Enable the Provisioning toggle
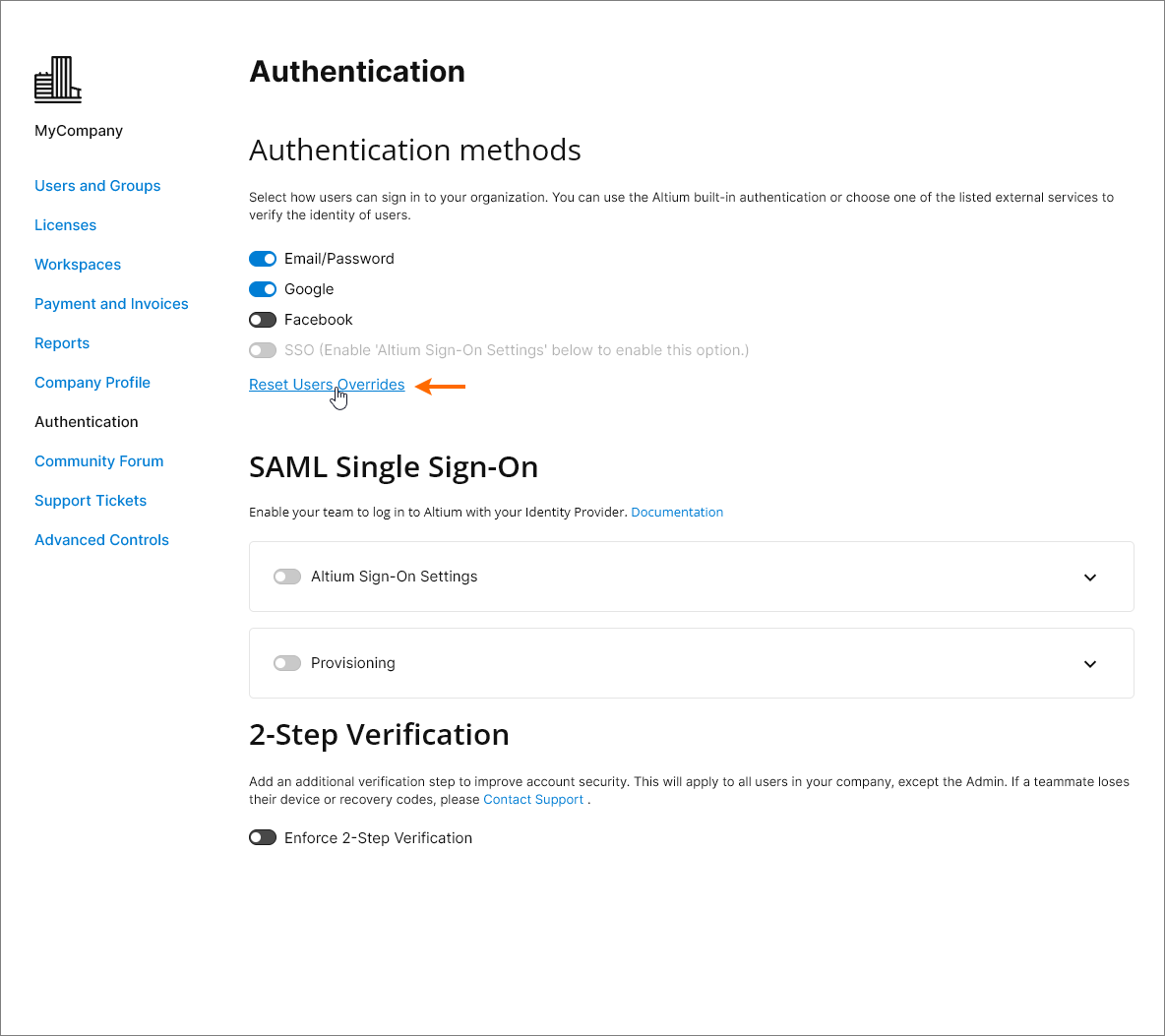 pyautogui.click(x=287, y=663)
